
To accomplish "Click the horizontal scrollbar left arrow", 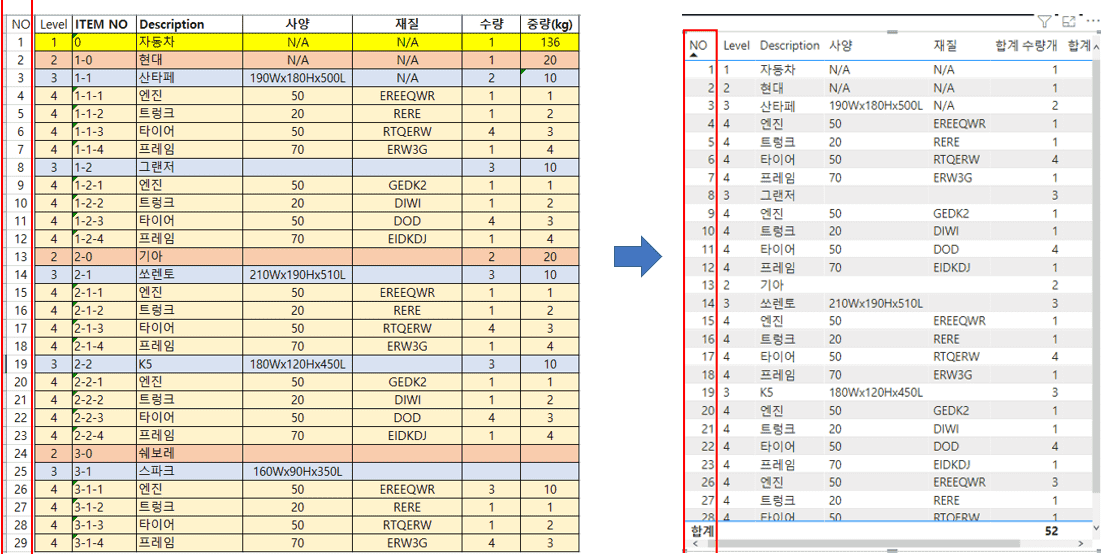I will click(x=696, y=543).
